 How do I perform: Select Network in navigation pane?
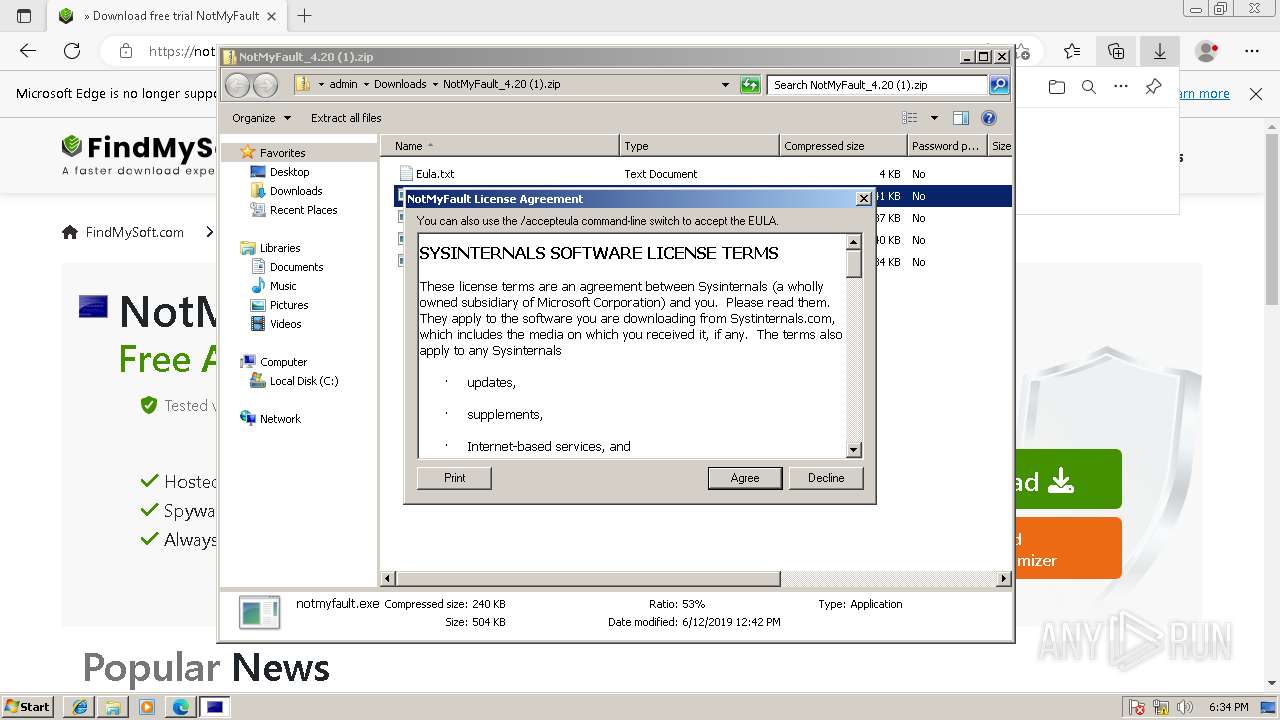pos(280,419)
